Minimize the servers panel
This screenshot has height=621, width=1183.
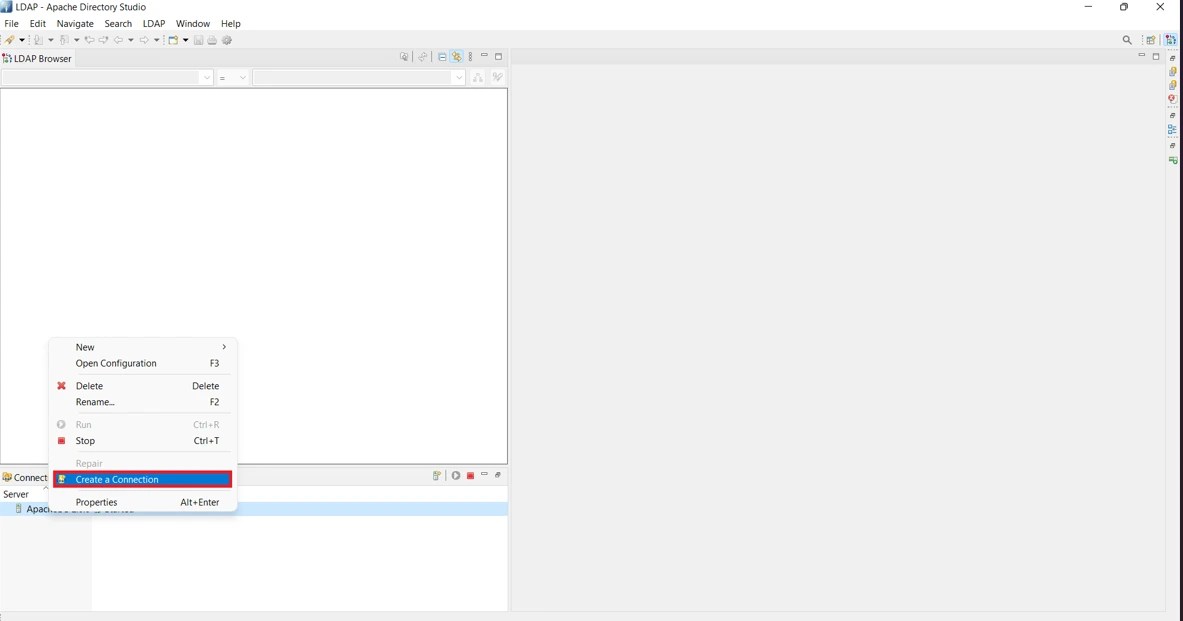tap(484, 475)
